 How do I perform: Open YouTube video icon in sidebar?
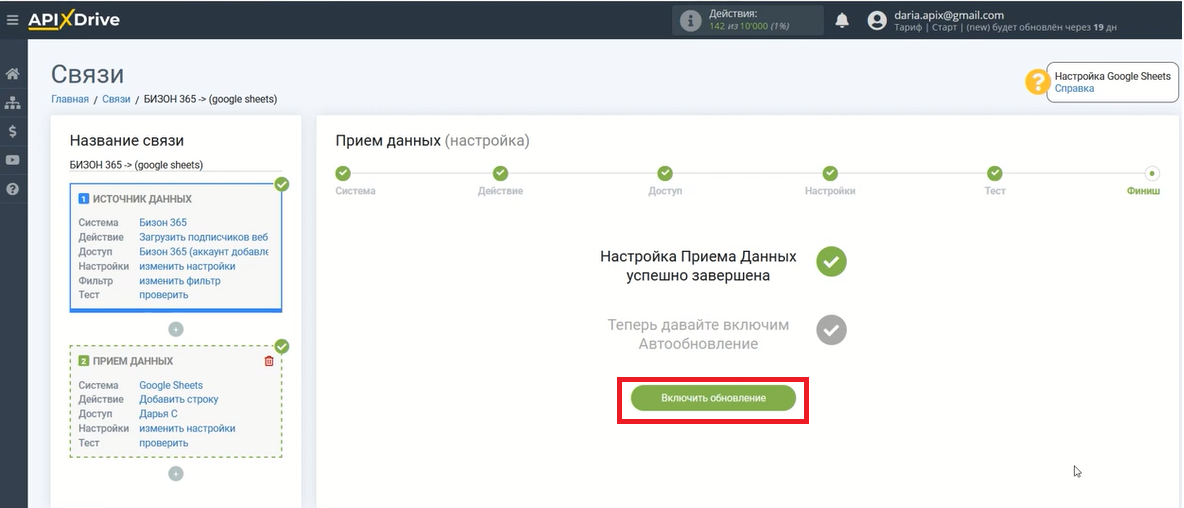12,160
